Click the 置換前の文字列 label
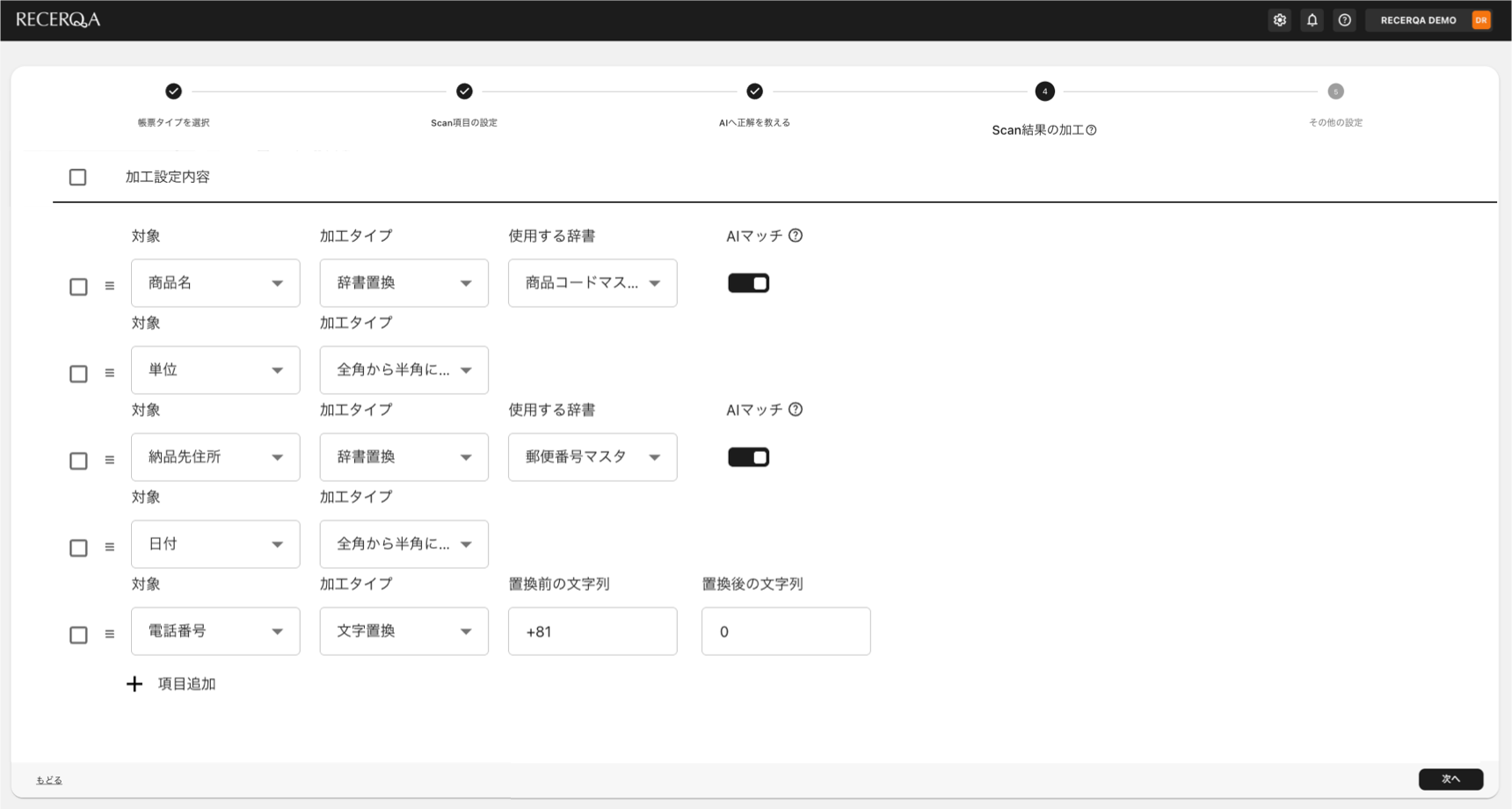This screenshot has width=1512, height=809. pos(559,584)
